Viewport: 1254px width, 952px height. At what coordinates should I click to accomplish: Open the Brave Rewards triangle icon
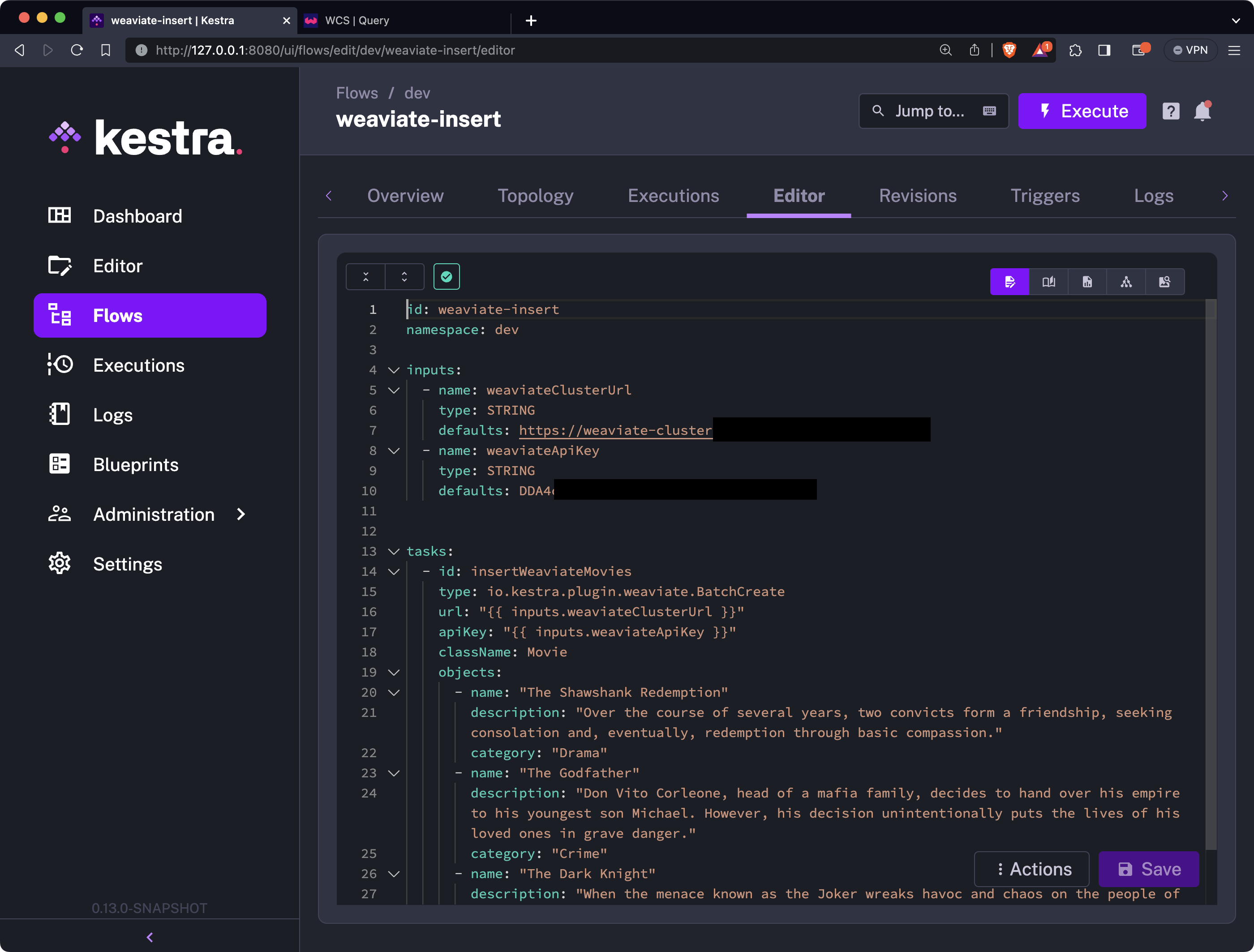click(x=1041, y=50)
